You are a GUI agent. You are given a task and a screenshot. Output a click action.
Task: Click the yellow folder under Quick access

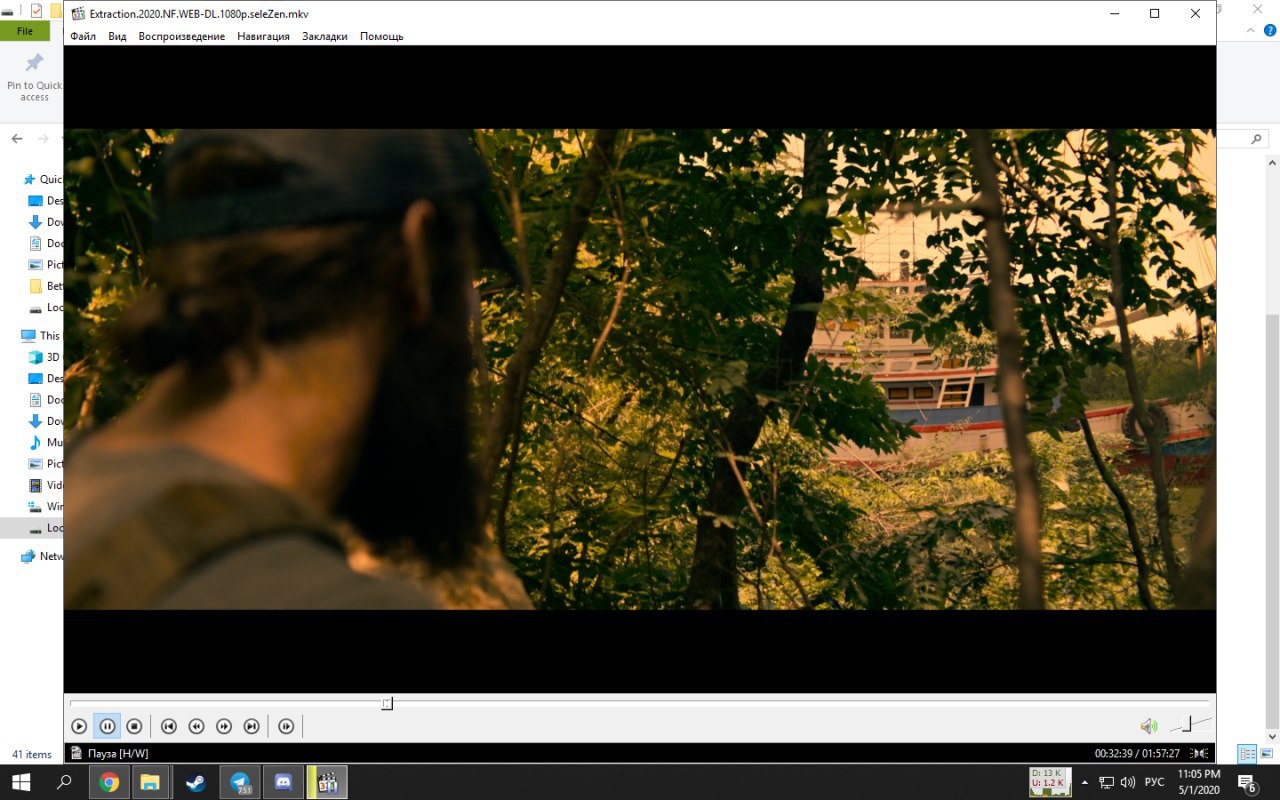[36, 286]
